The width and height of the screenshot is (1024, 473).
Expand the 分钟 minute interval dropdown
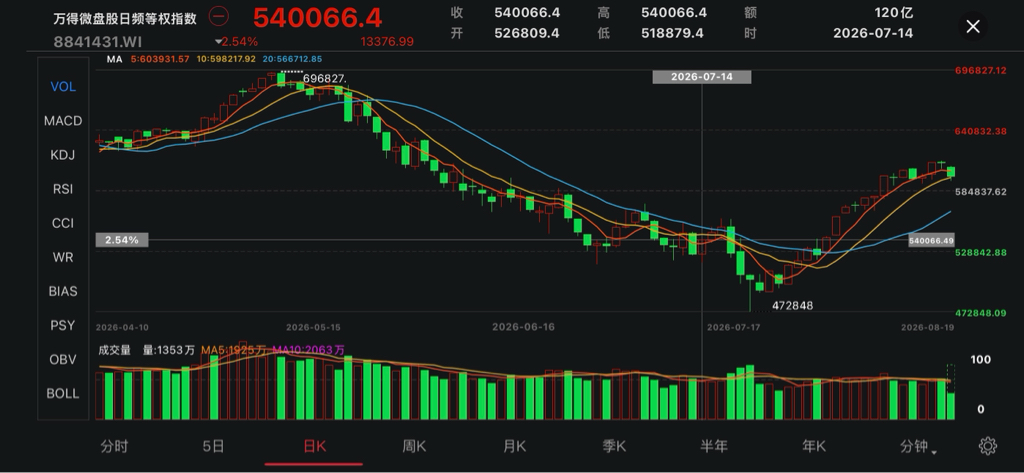[x=919, y=447]
